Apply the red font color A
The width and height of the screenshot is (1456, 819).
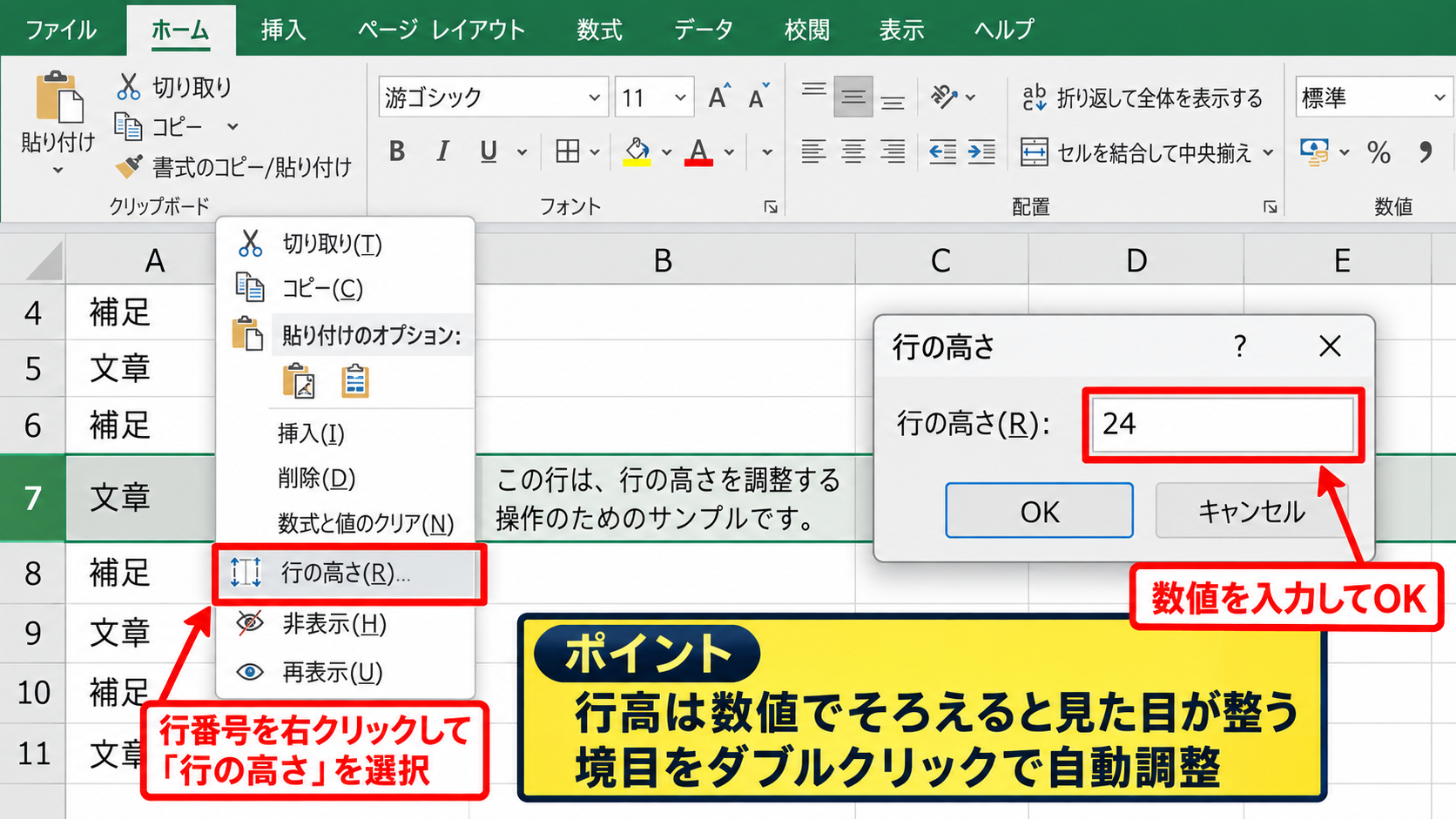click(x=698, y=152)
